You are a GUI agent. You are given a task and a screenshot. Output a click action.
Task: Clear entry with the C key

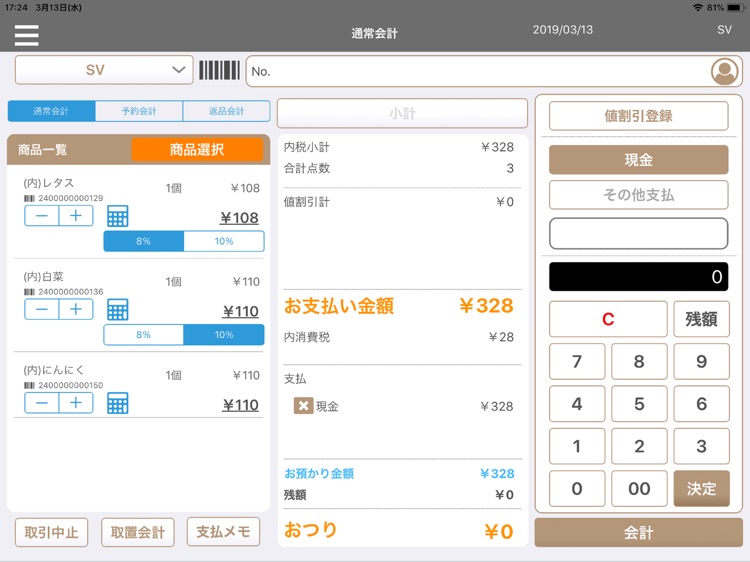(608, 319)
